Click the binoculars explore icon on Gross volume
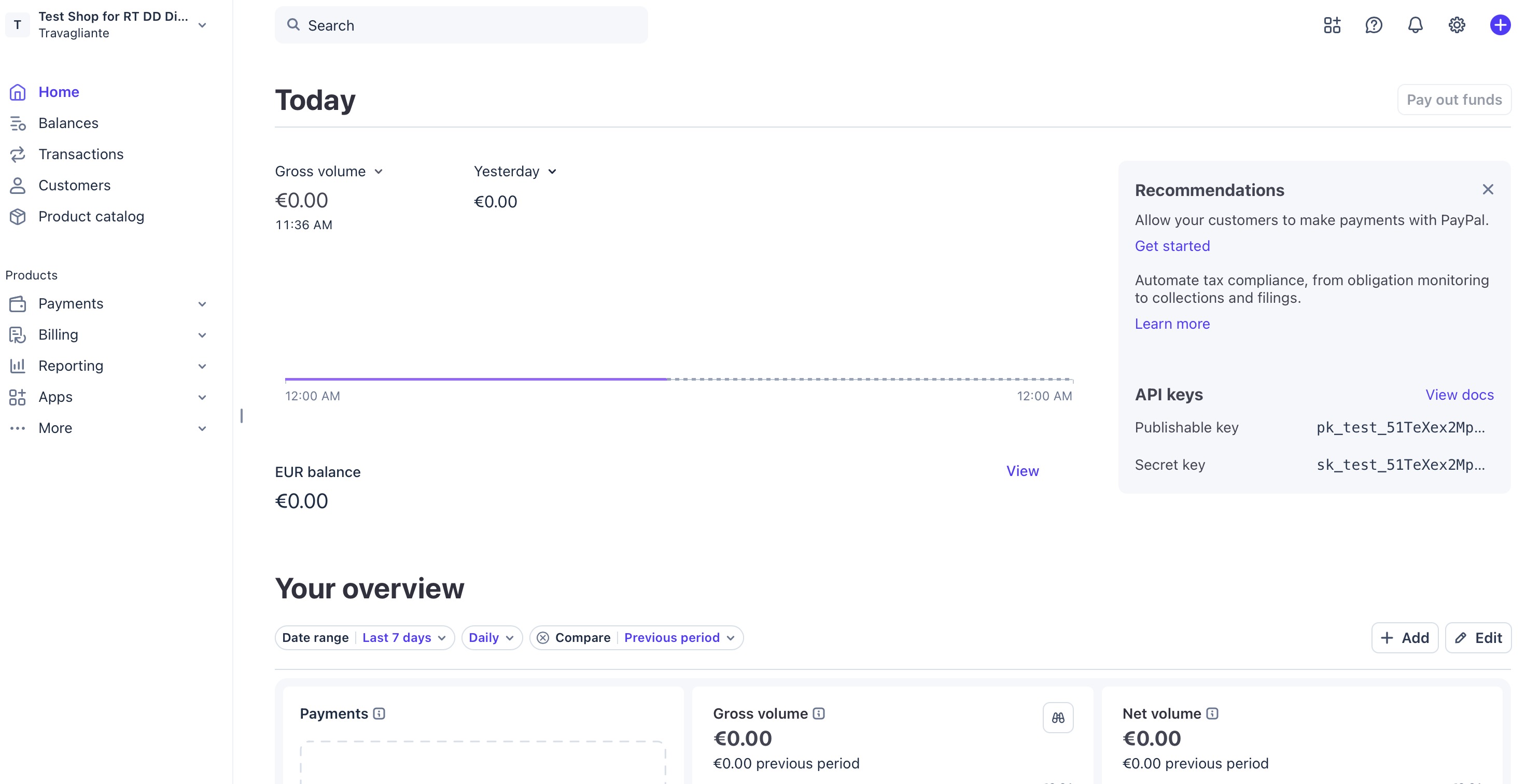Image resolution: width=1540 pixels, height=784 pixels. (x=1058, y=718)
